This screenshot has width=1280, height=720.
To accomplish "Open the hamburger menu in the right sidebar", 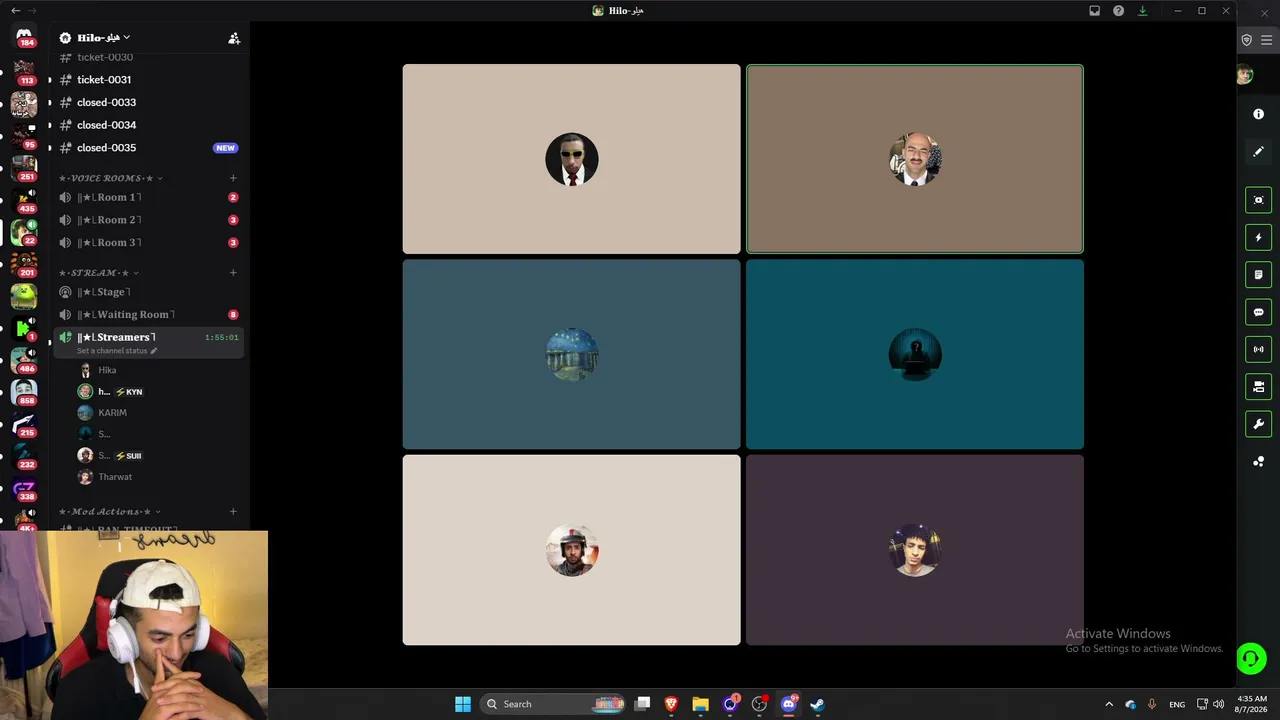I will 1266,40.
